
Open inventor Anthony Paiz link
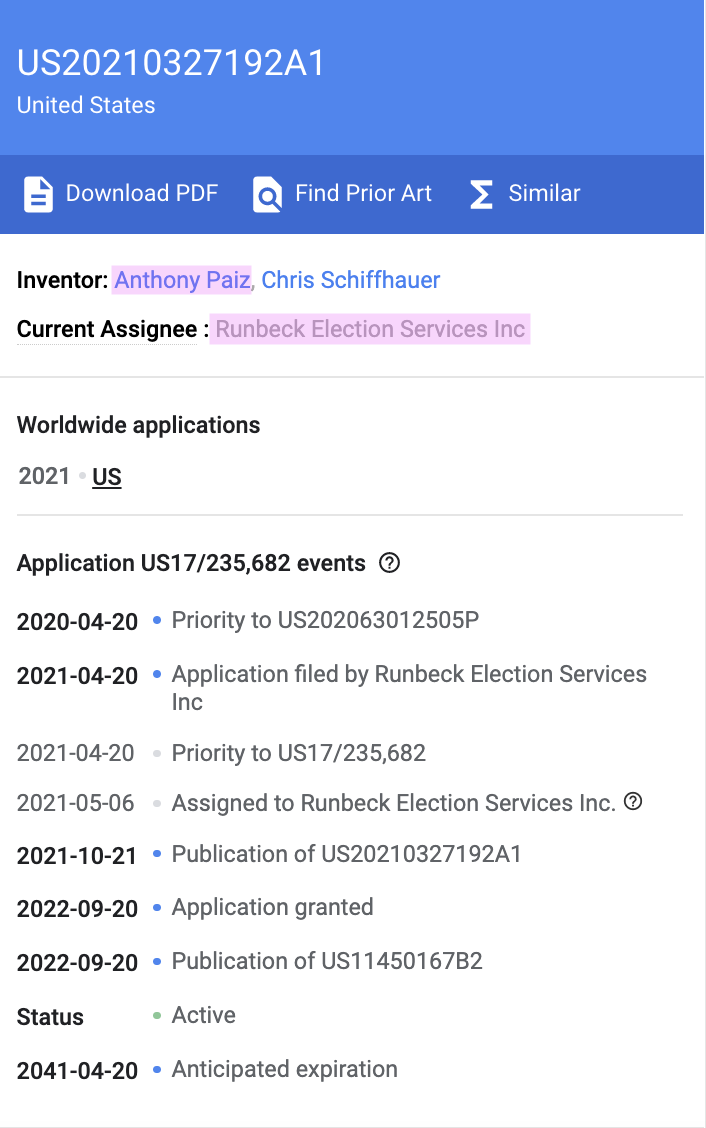[181, 280]
